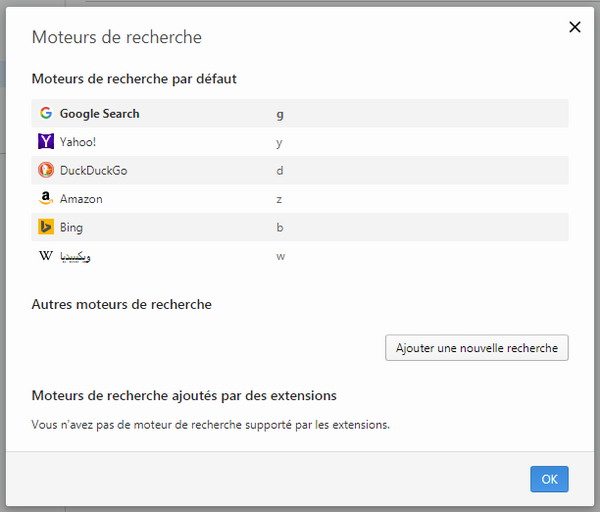600x512 pixels.
Task: Click the keyword 'y' for Yahoo!
Action: (279, 143)
